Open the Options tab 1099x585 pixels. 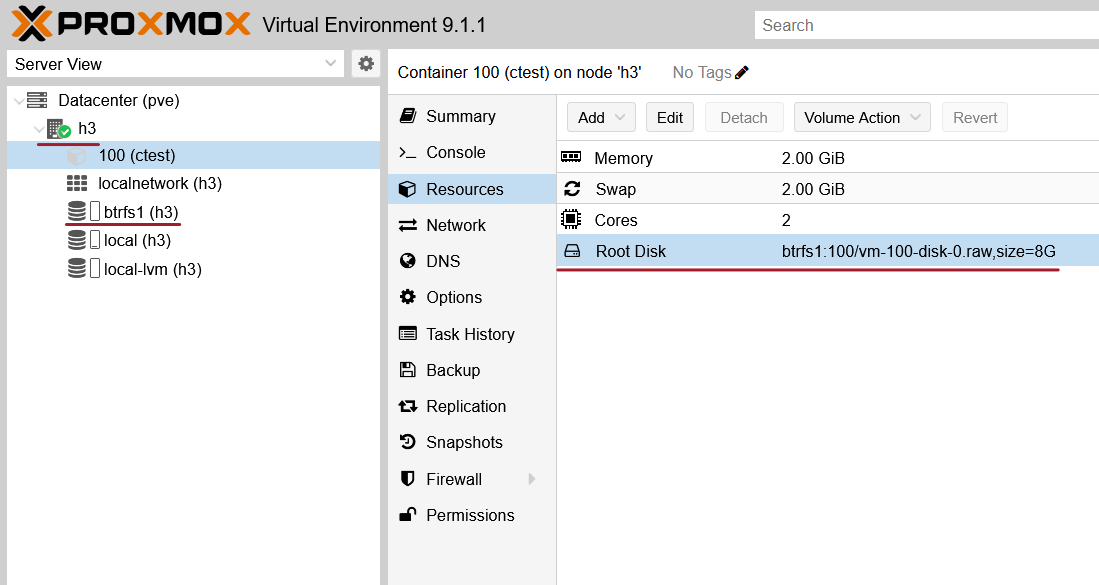click(472, 297)
